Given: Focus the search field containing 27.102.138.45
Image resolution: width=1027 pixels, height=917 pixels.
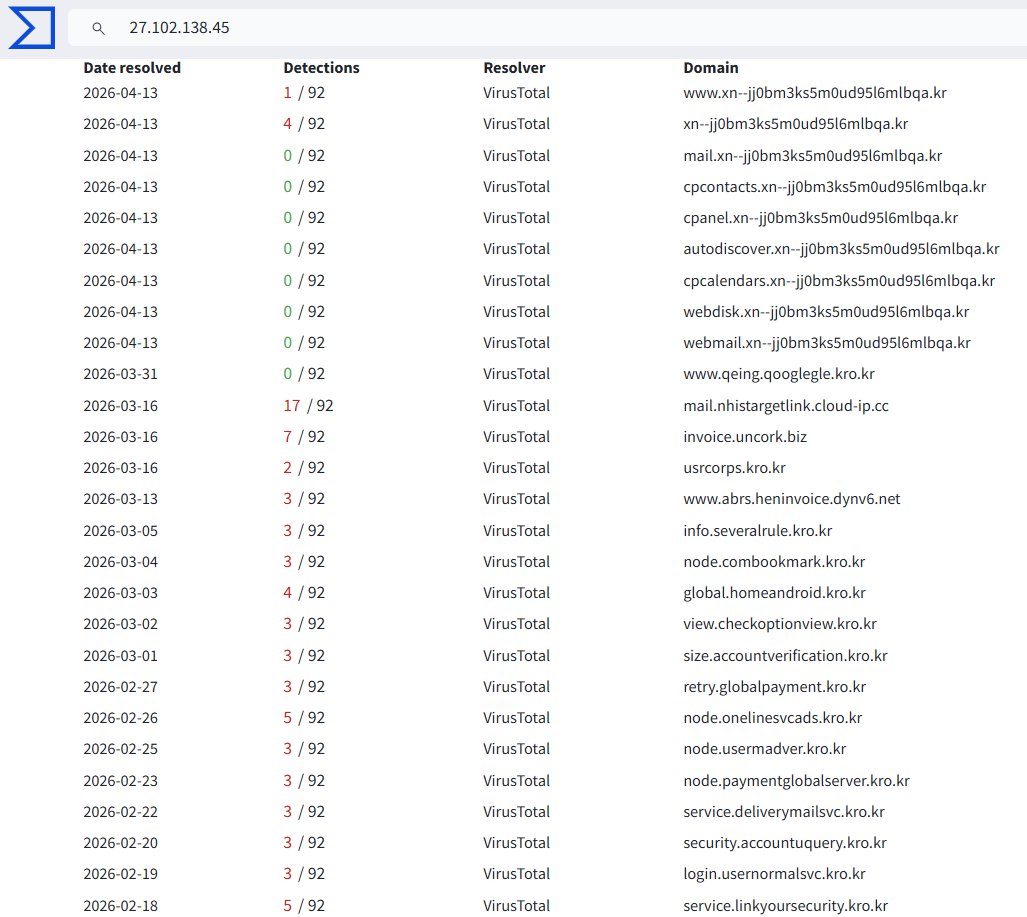Looking at the screenshot, I should click(x=547, y=28).
